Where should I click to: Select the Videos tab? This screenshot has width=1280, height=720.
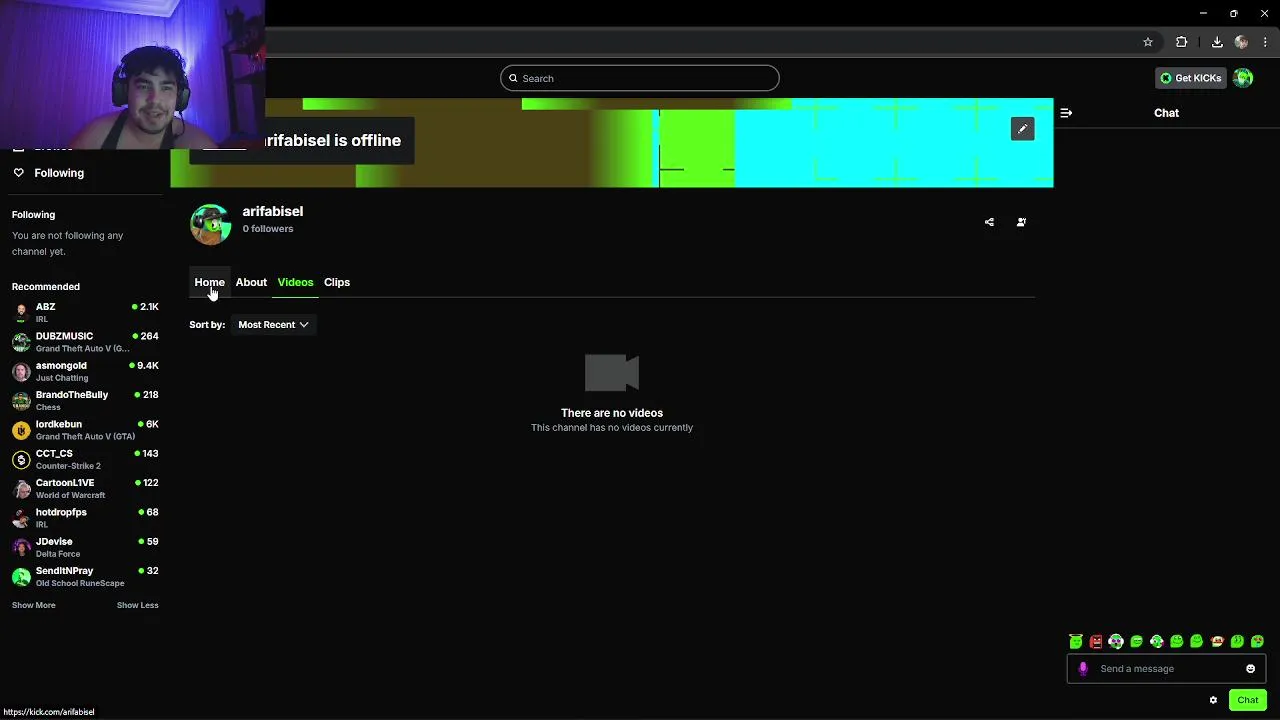[295, 282]
